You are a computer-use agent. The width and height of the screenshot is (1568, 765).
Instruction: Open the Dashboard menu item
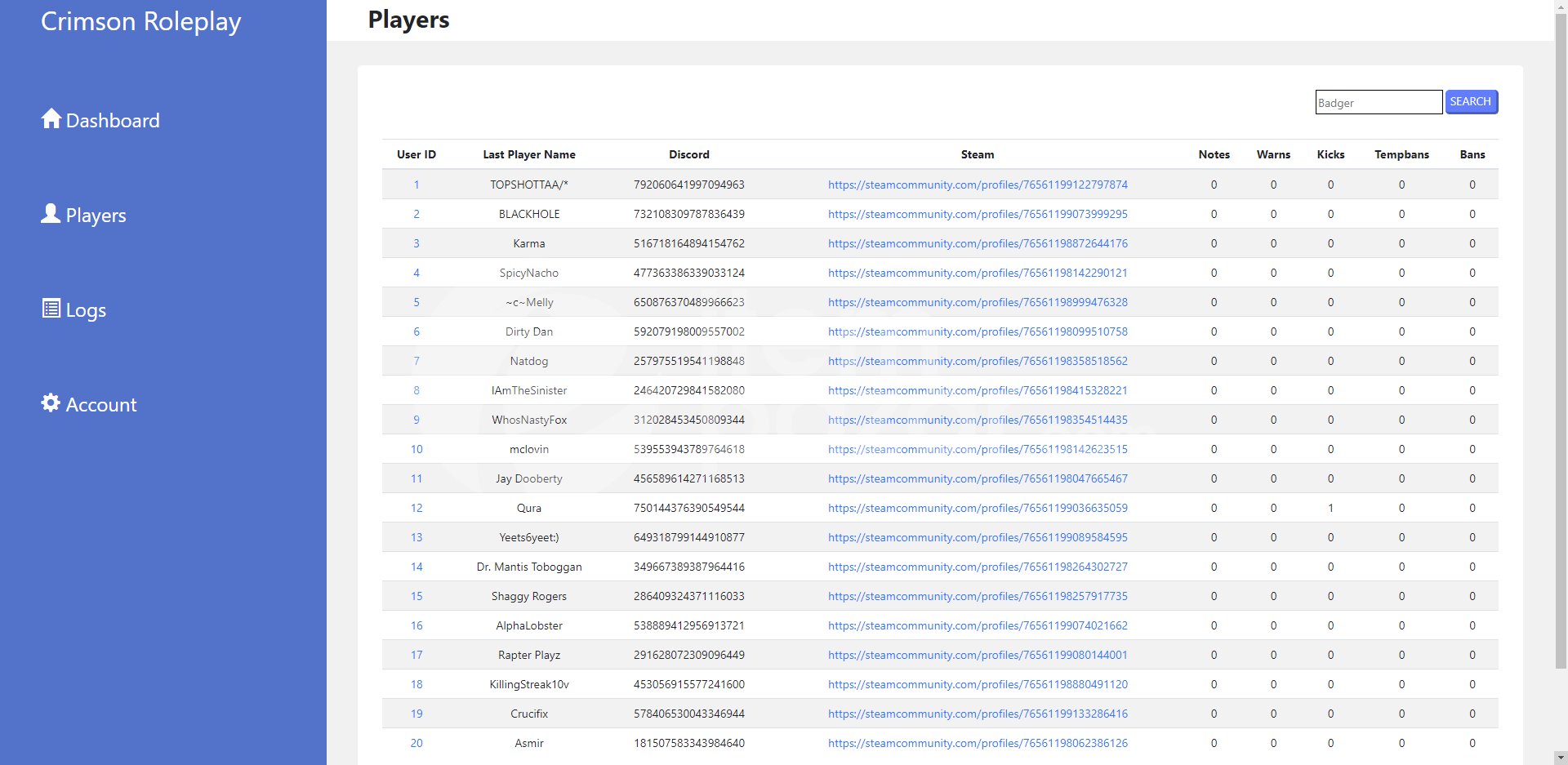coord(100,120)
